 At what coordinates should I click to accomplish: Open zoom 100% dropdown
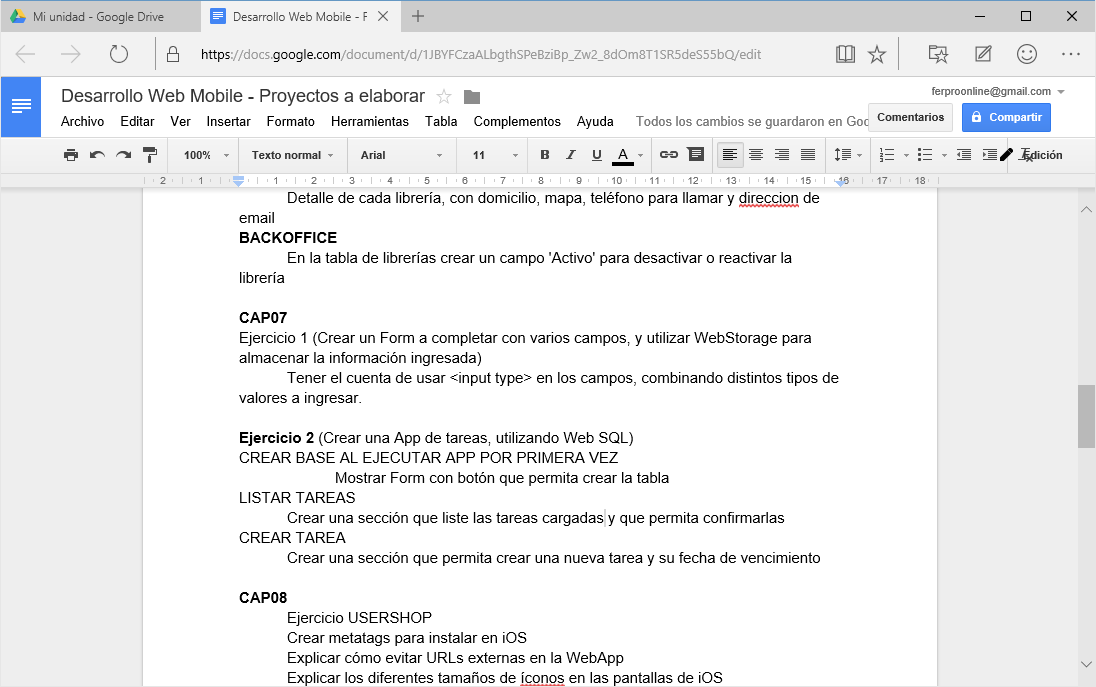[x=206, y=155]
